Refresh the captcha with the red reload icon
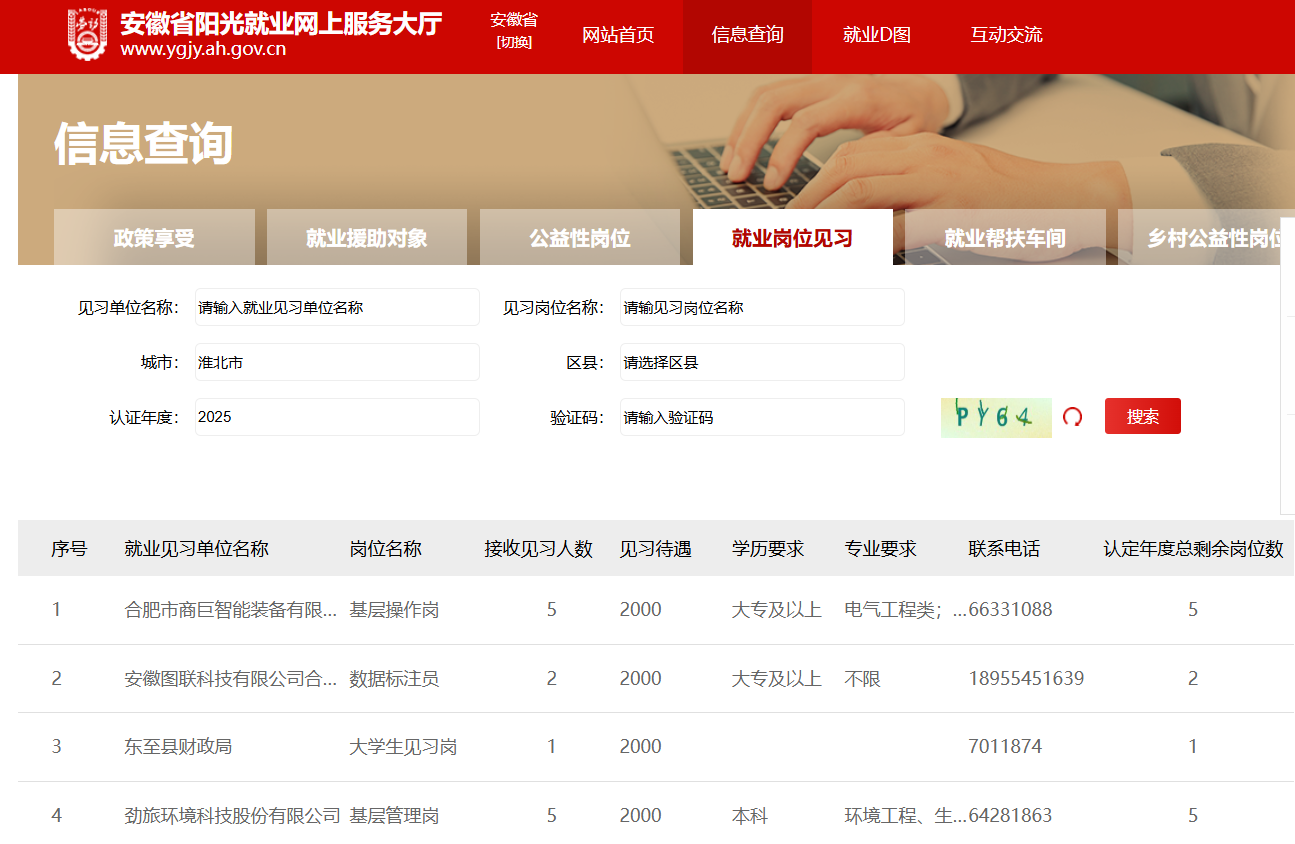The image size is (1295, 844). [1072, 417]
